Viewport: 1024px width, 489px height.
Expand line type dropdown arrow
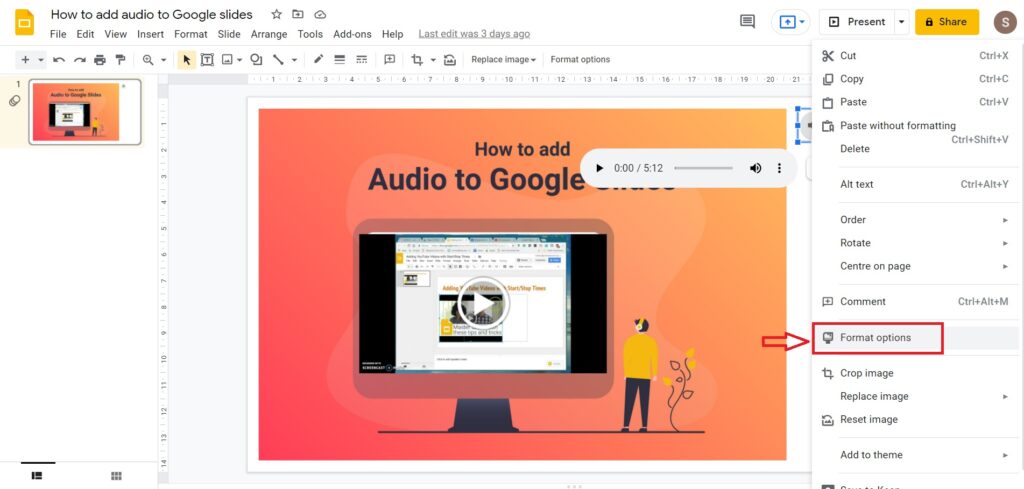294,59
